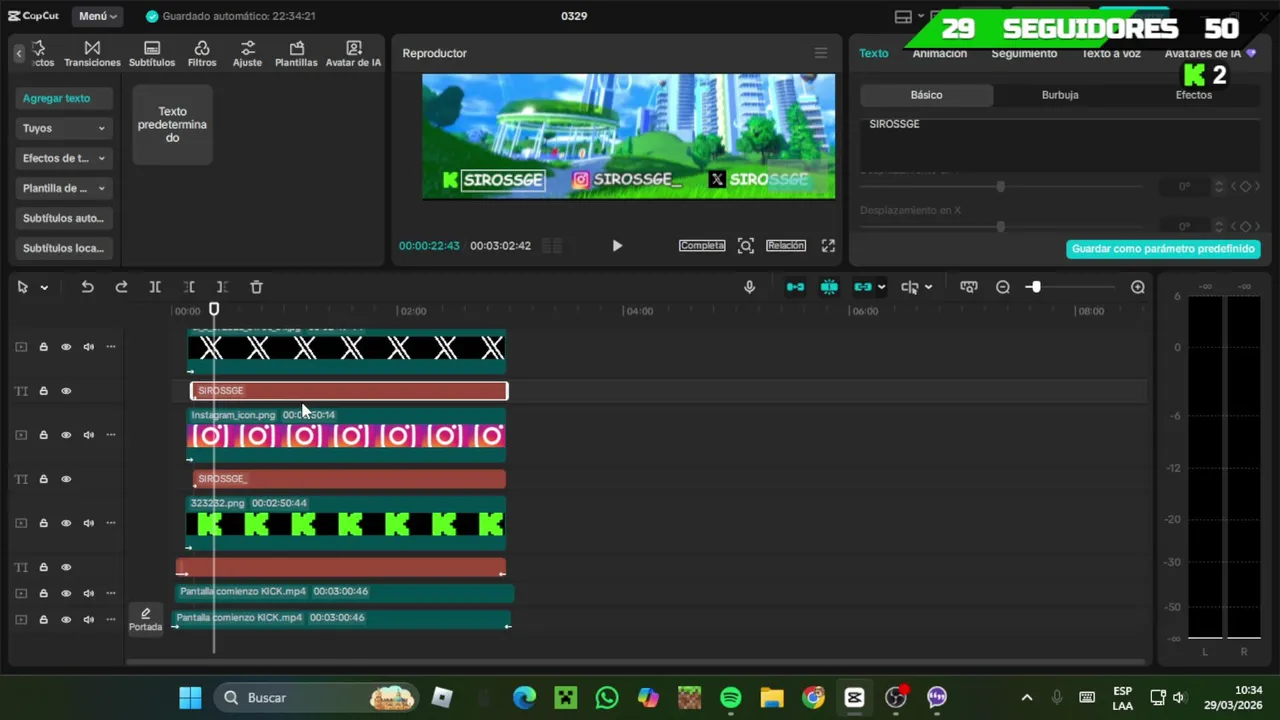Open the Filtros panel

[x=202, y=54]
